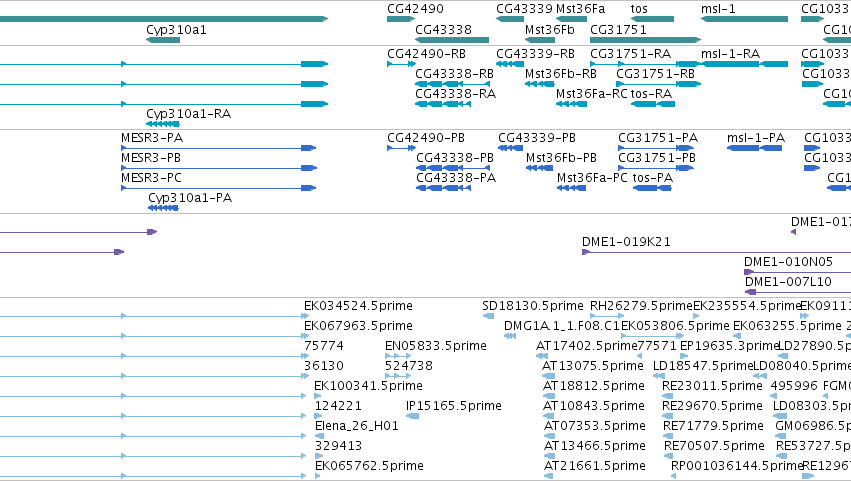Screen dimensions: 851x481
Task: Click the CG43339-PB protein glyph
Action: click(x=510, y=148)
